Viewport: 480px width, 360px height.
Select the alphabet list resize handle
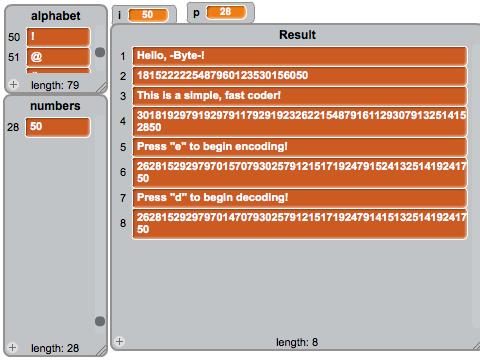coord(102,87)
